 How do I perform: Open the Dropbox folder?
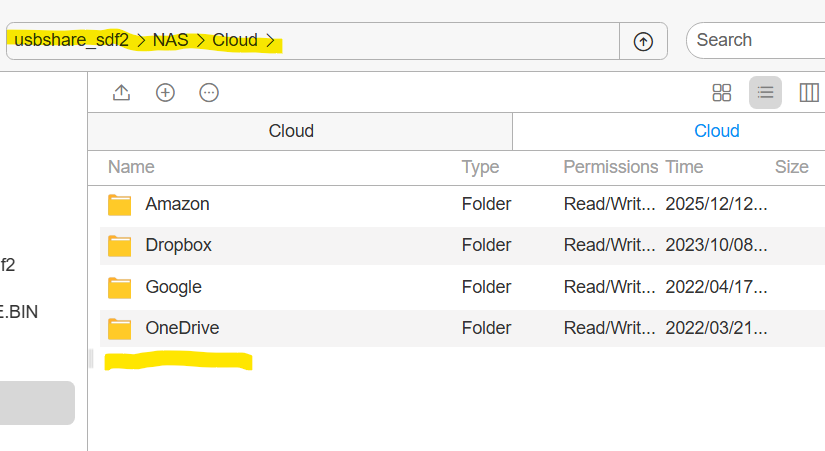pyautogui.click(x=178, y=245)
